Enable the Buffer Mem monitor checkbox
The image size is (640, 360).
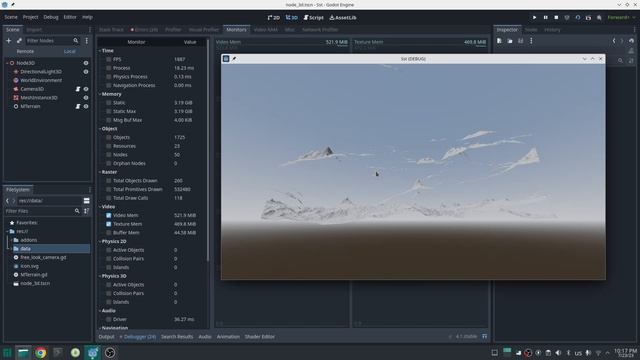pos(109,233)
